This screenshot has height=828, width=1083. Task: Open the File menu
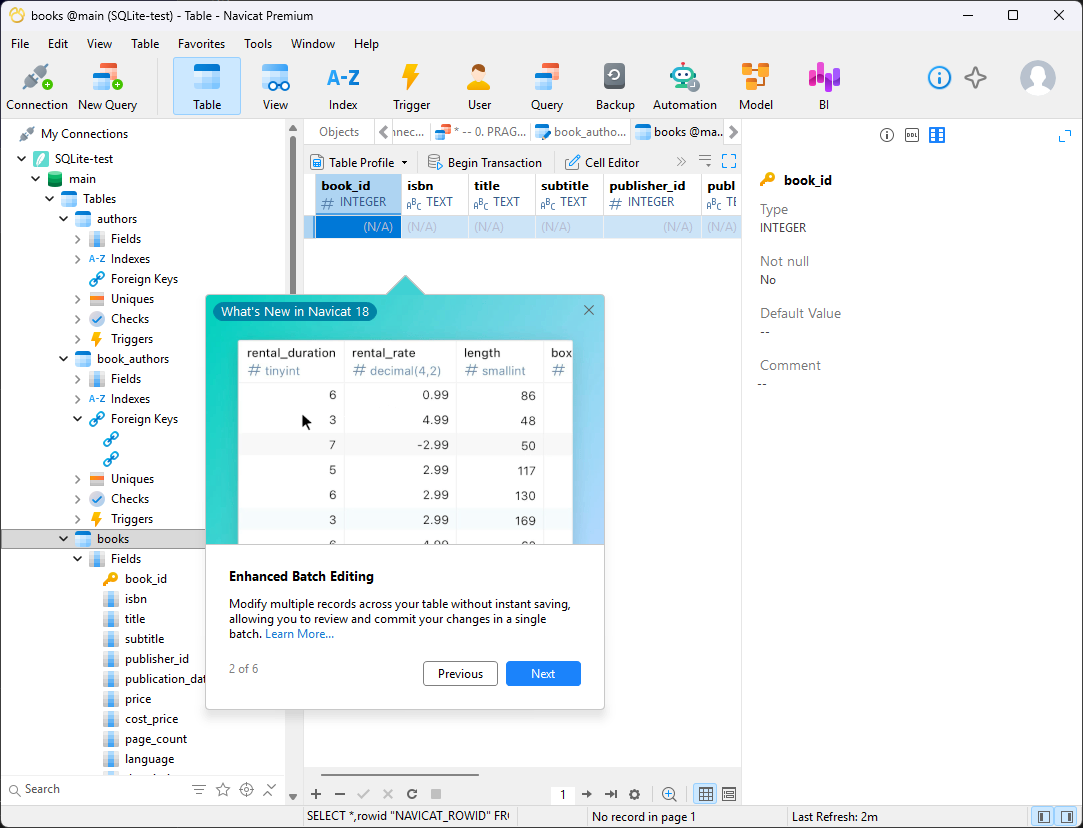click(x=20, y=44)
